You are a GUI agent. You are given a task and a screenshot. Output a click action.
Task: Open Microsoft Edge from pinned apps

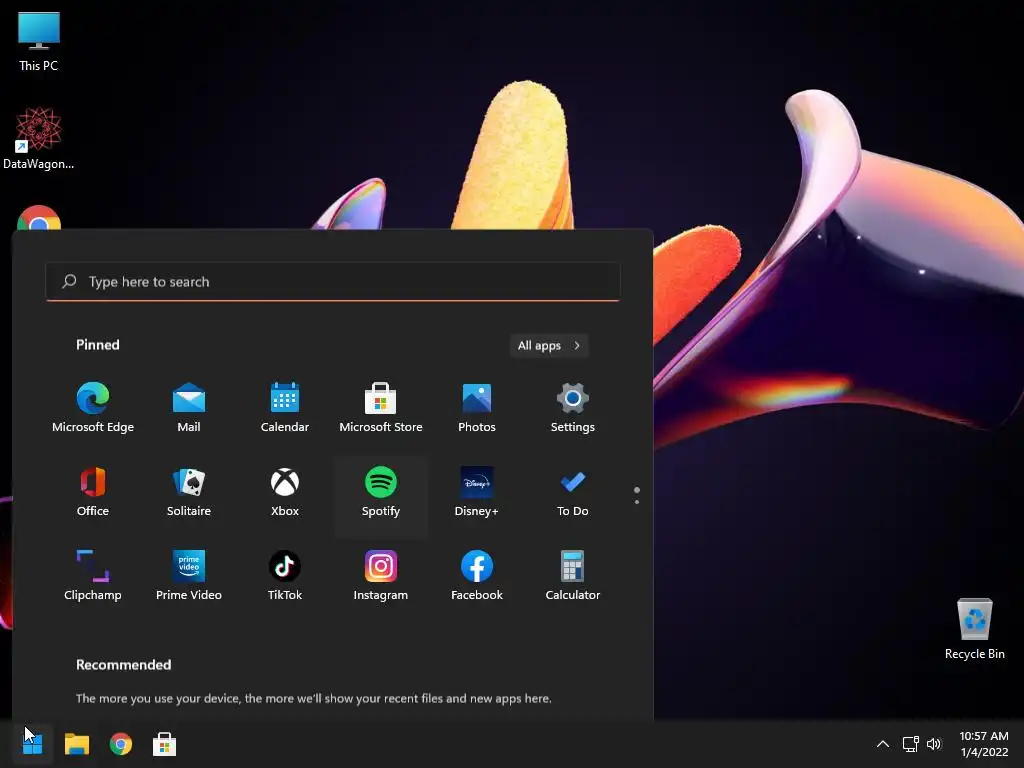(x=93, y=408)
